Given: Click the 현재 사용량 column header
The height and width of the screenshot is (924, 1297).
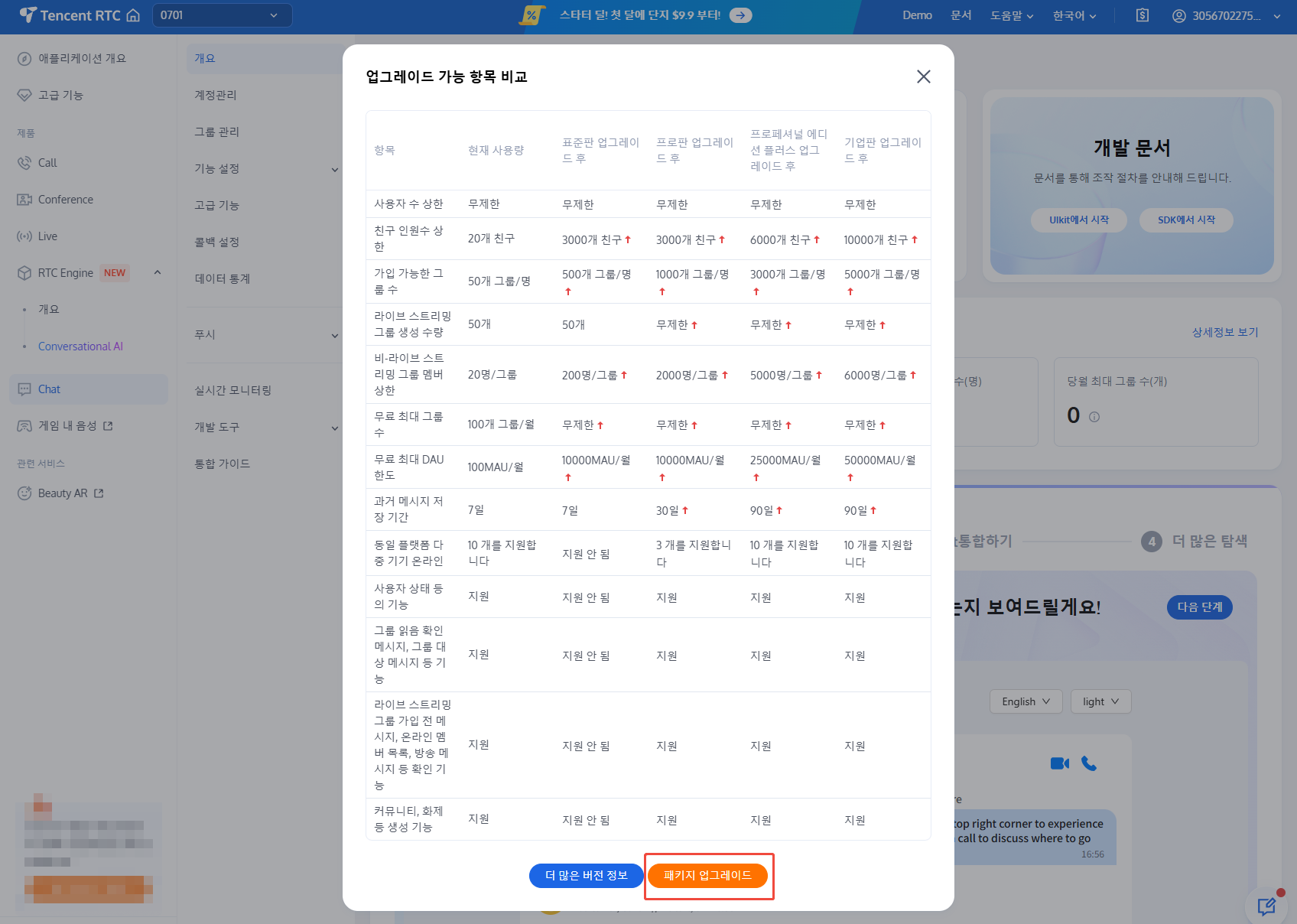Looking at the screenshot, I should (496, 151).
